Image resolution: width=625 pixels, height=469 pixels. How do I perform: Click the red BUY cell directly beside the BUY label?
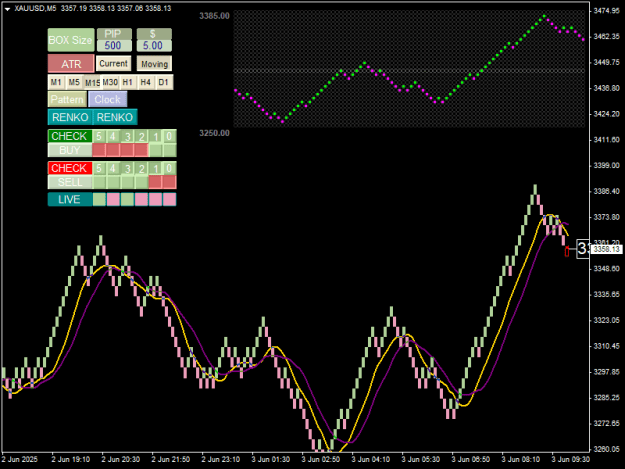tap(99, 150)
